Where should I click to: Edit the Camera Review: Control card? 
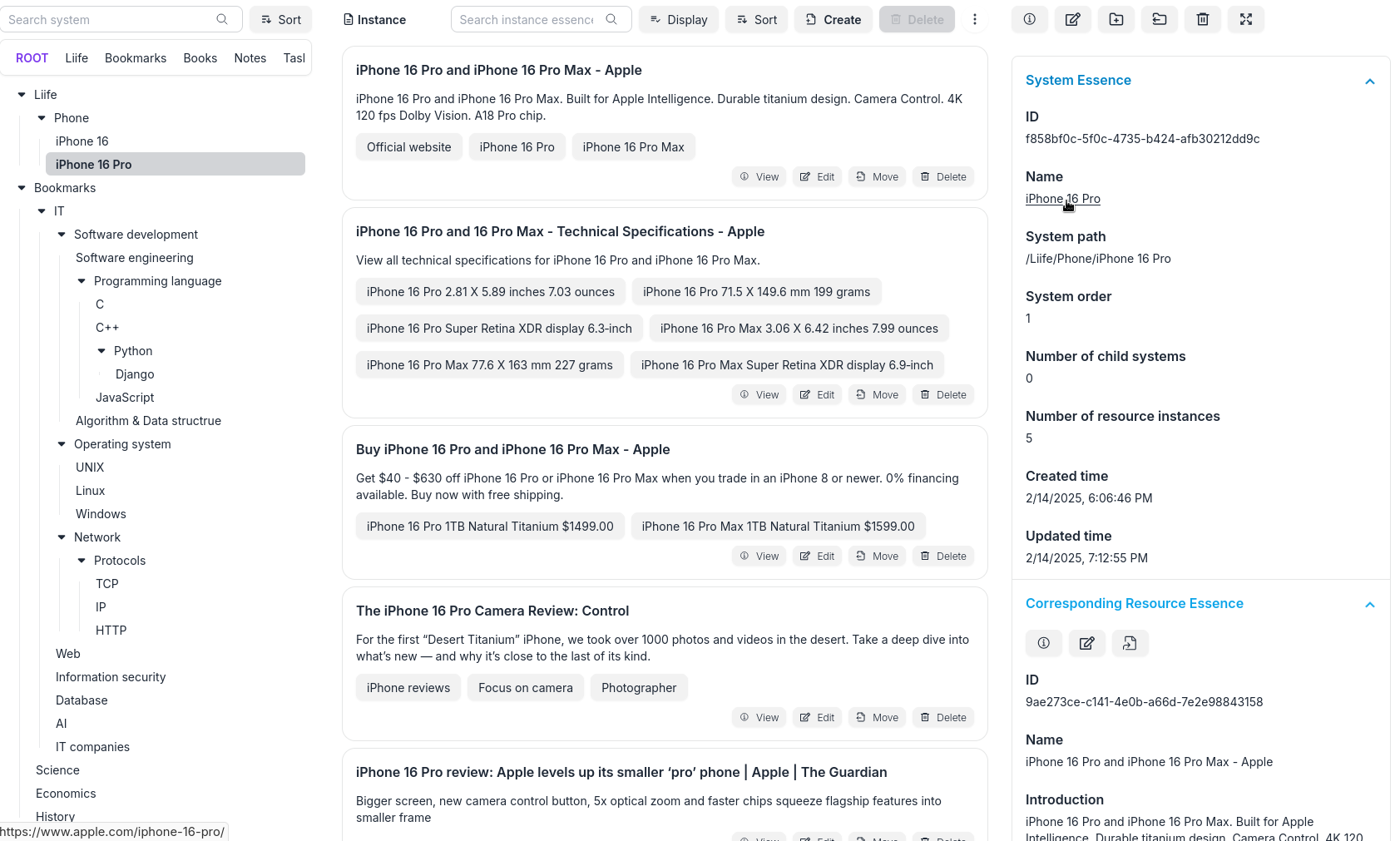pyautogui.click(x=818, y=717)
